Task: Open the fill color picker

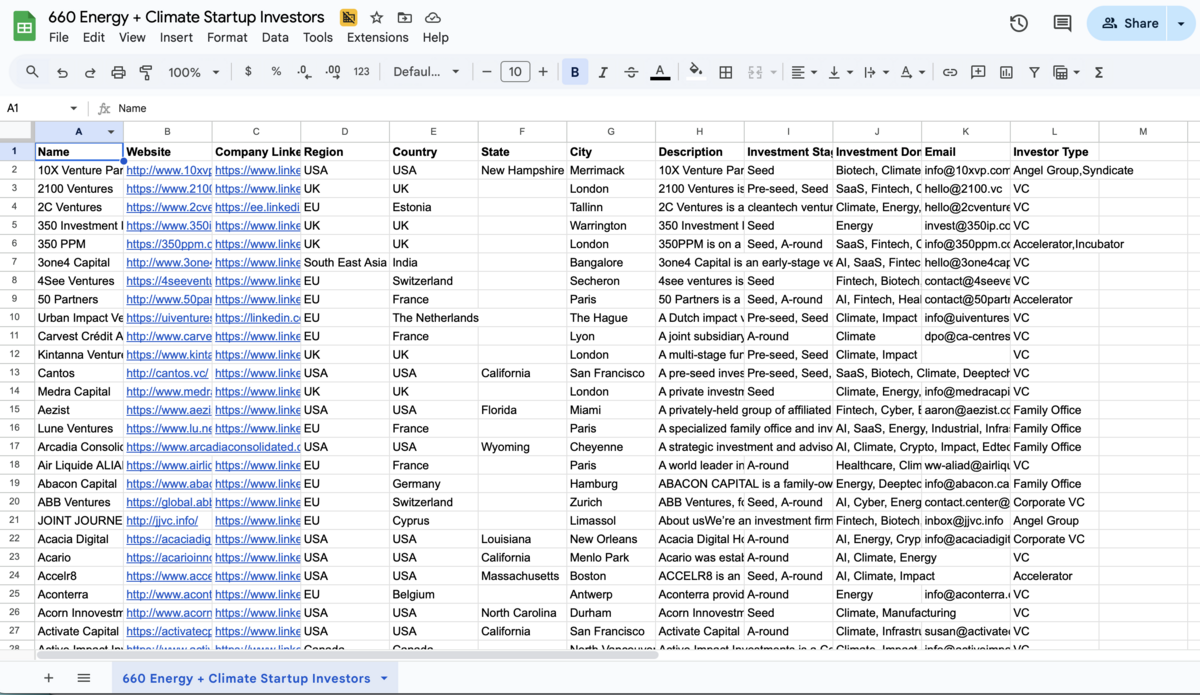Action: coord(696,72)
